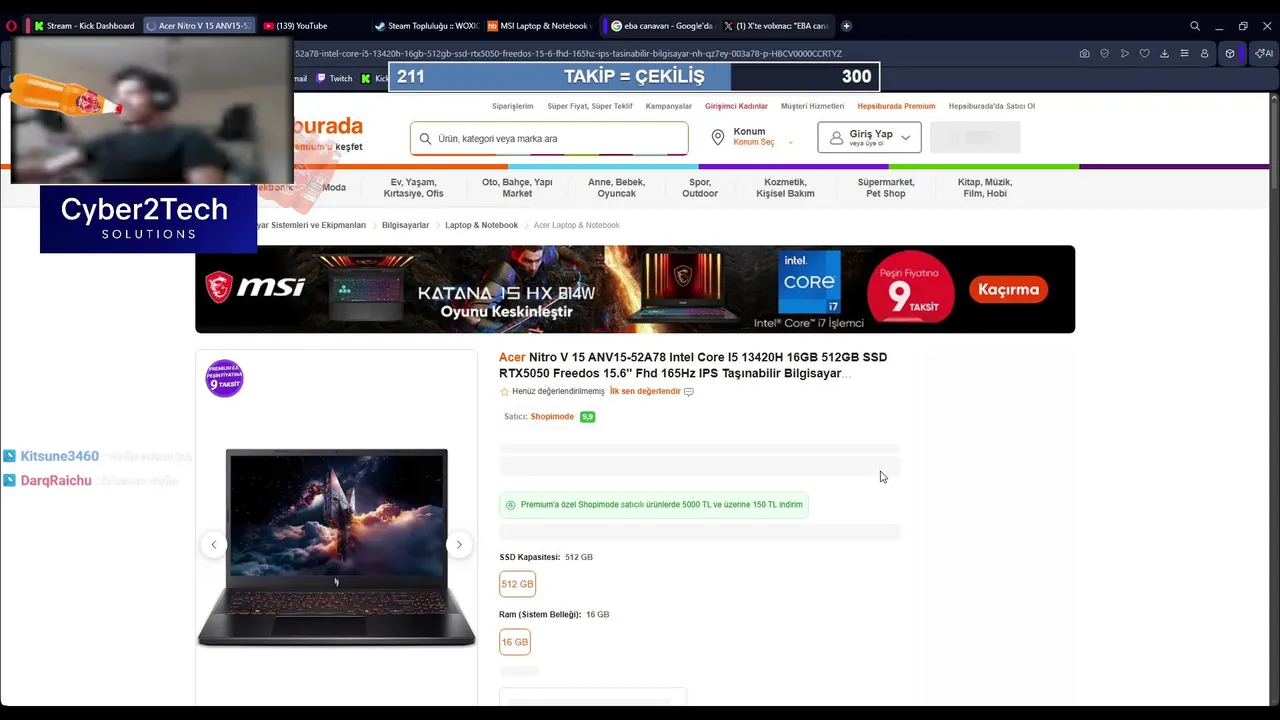Screen dimensions: 1280x720
Task: Open Müşteri Hizmetleri link
Action: coord(812,106)
